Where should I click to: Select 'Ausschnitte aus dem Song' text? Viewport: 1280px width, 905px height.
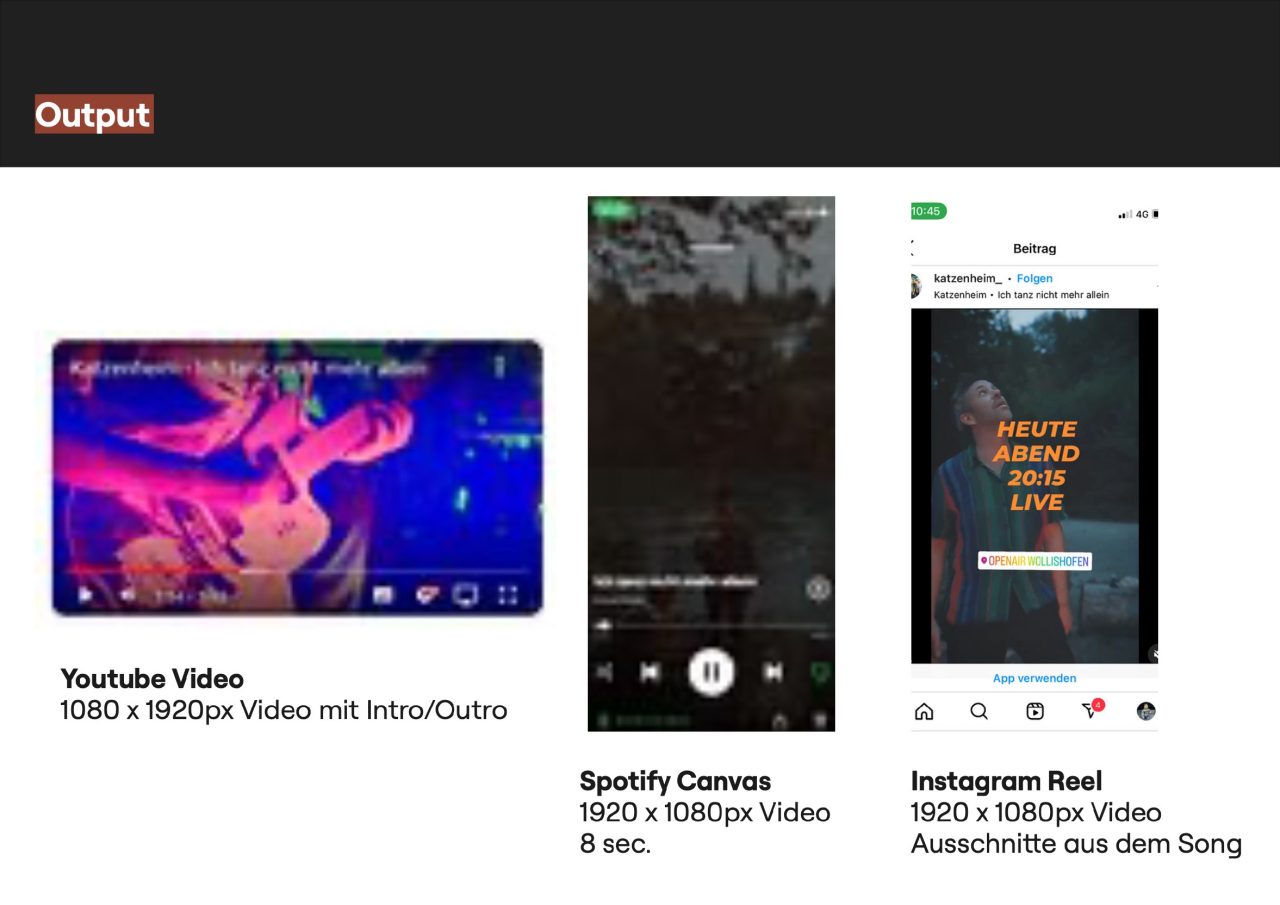point(1076,844)
